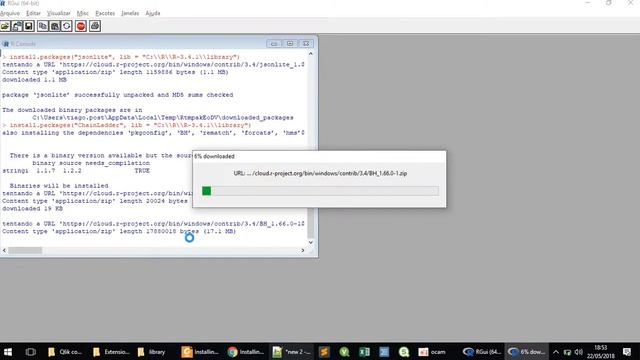The height and width of the screenshot is (360, 640).
Task: Open the green circular S taskbar icon
Action: coord(404,351)
